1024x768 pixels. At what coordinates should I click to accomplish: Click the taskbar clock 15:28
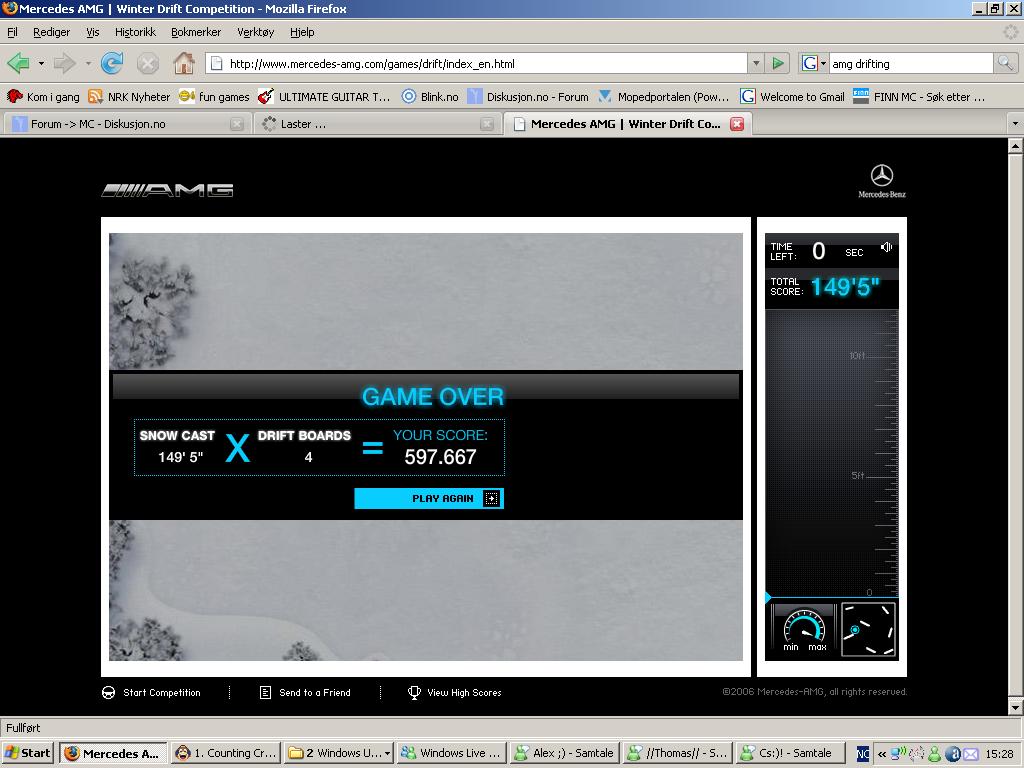tap(999, 754)
